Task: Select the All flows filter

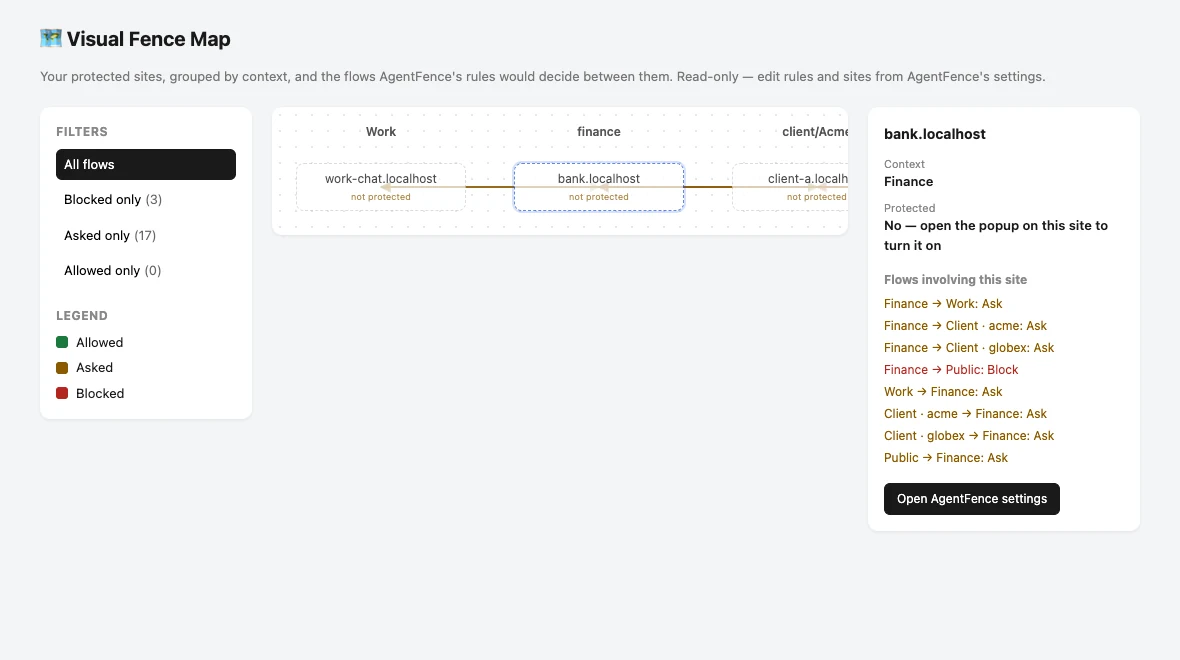Action: 146,164
